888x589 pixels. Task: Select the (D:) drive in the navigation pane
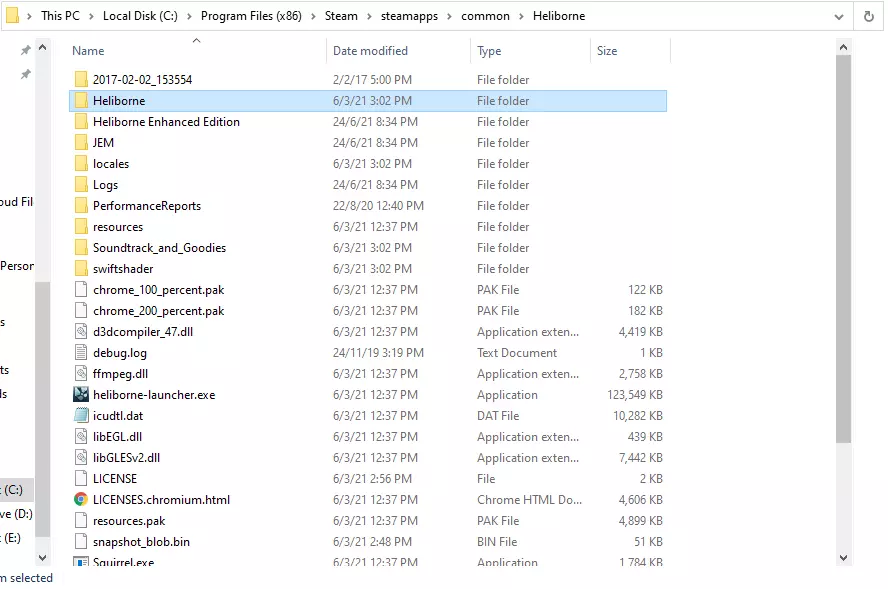[16, 514]
